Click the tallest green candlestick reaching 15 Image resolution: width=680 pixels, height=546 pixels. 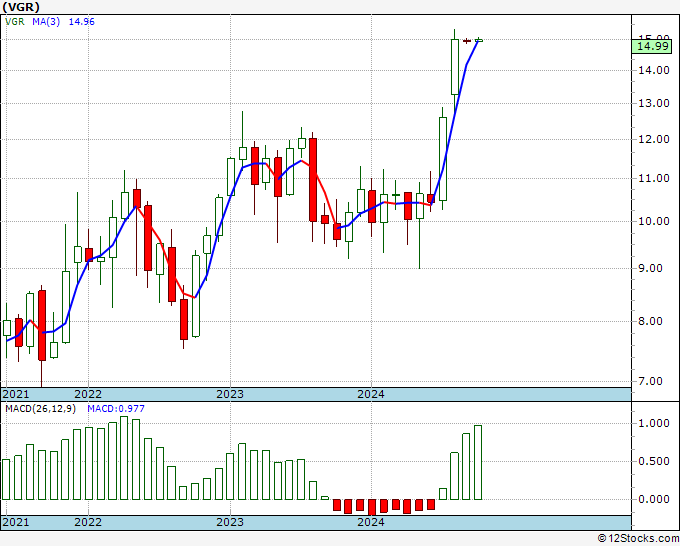coord(454,67)
